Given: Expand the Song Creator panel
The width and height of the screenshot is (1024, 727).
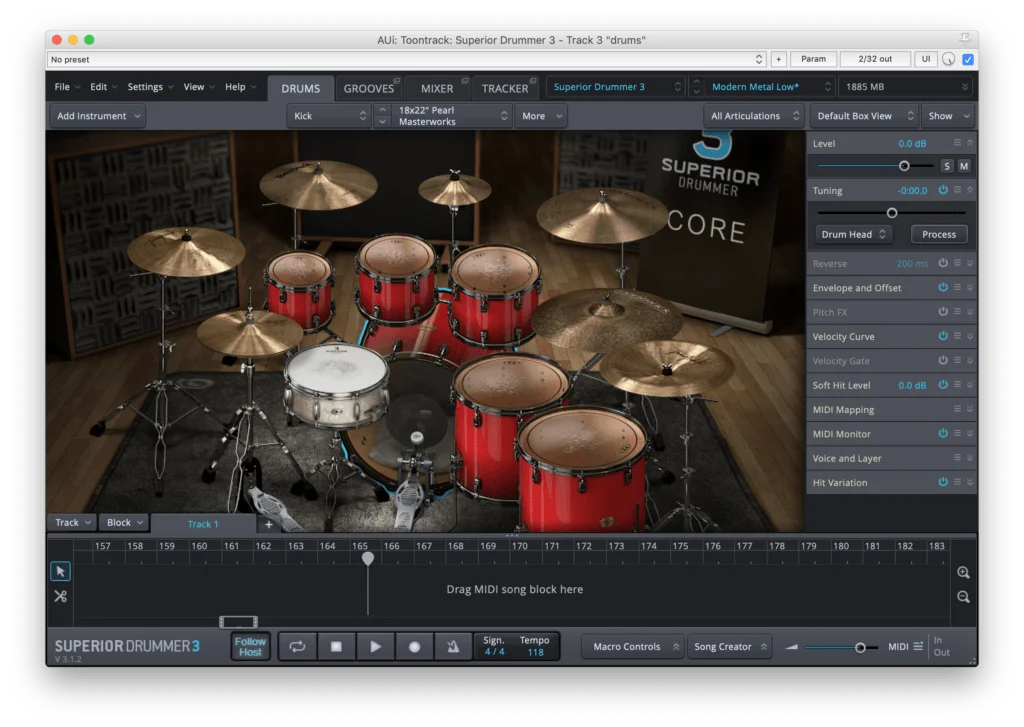Looking at the screenshot, I should (x=729, y=647).
